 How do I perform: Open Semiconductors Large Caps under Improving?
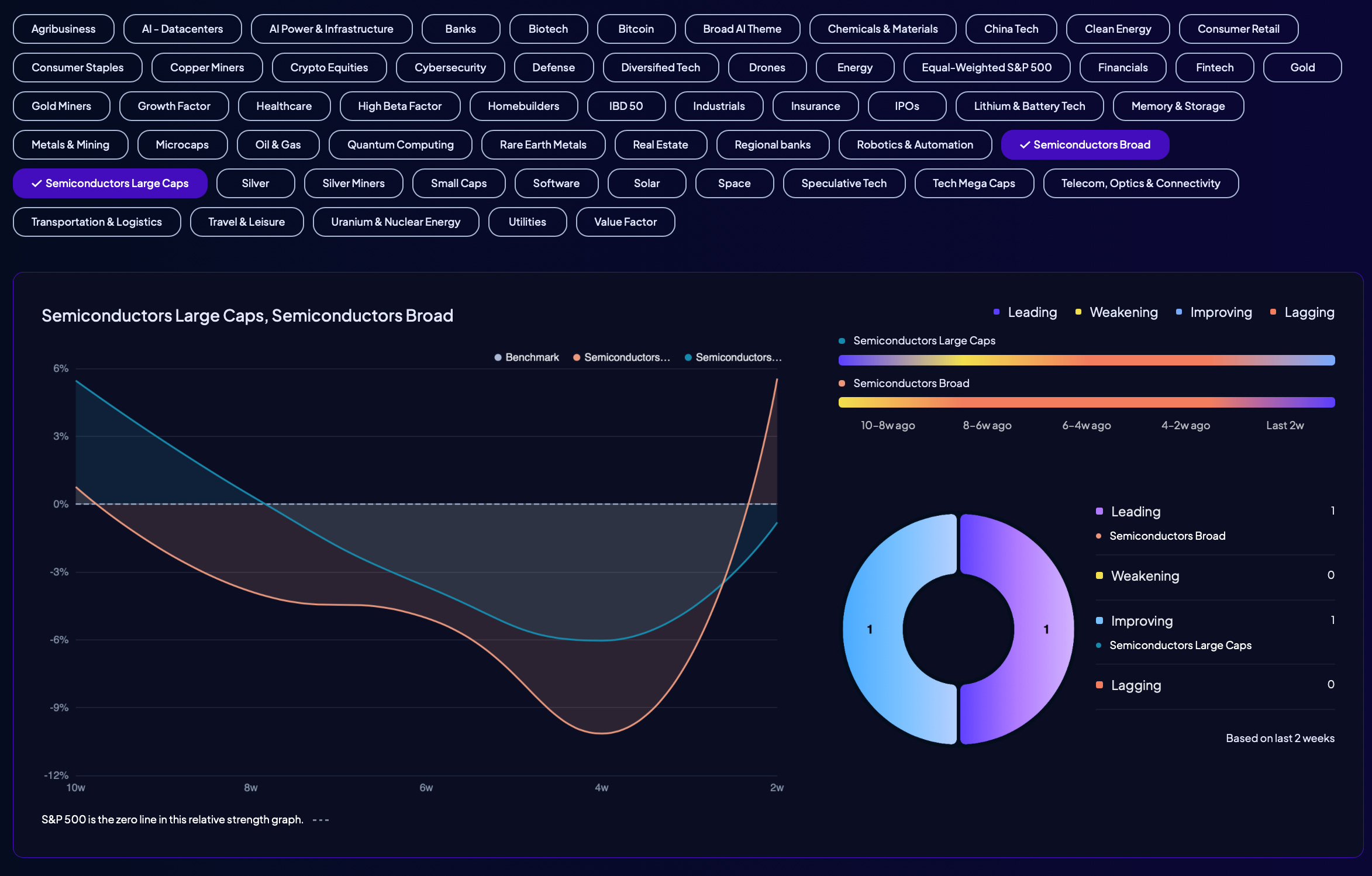(x=1180, y=645)
